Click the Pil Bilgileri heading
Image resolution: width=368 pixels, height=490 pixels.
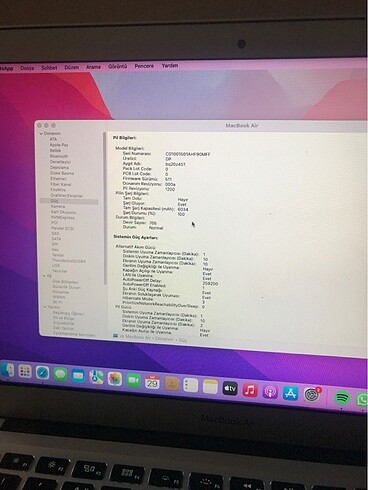pyautogui.click(x=124, y=138)
